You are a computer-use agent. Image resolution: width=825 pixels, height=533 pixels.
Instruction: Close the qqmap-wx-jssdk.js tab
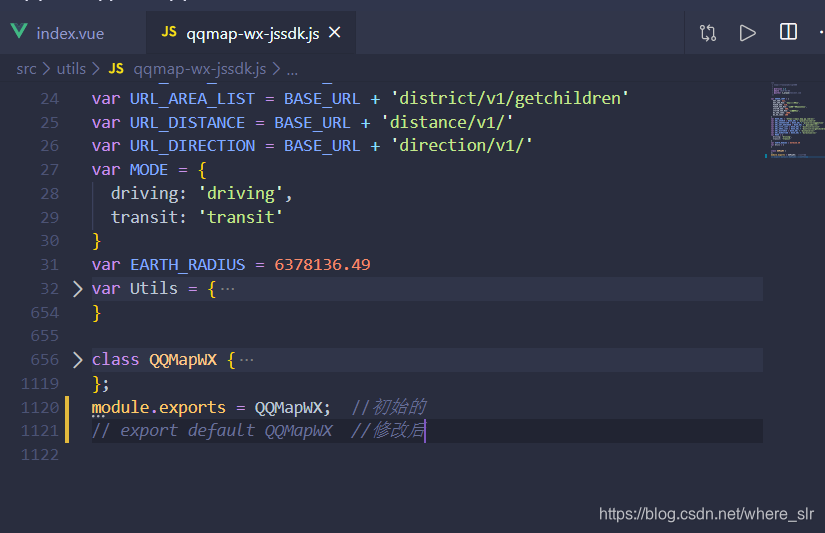coord(335,33)
